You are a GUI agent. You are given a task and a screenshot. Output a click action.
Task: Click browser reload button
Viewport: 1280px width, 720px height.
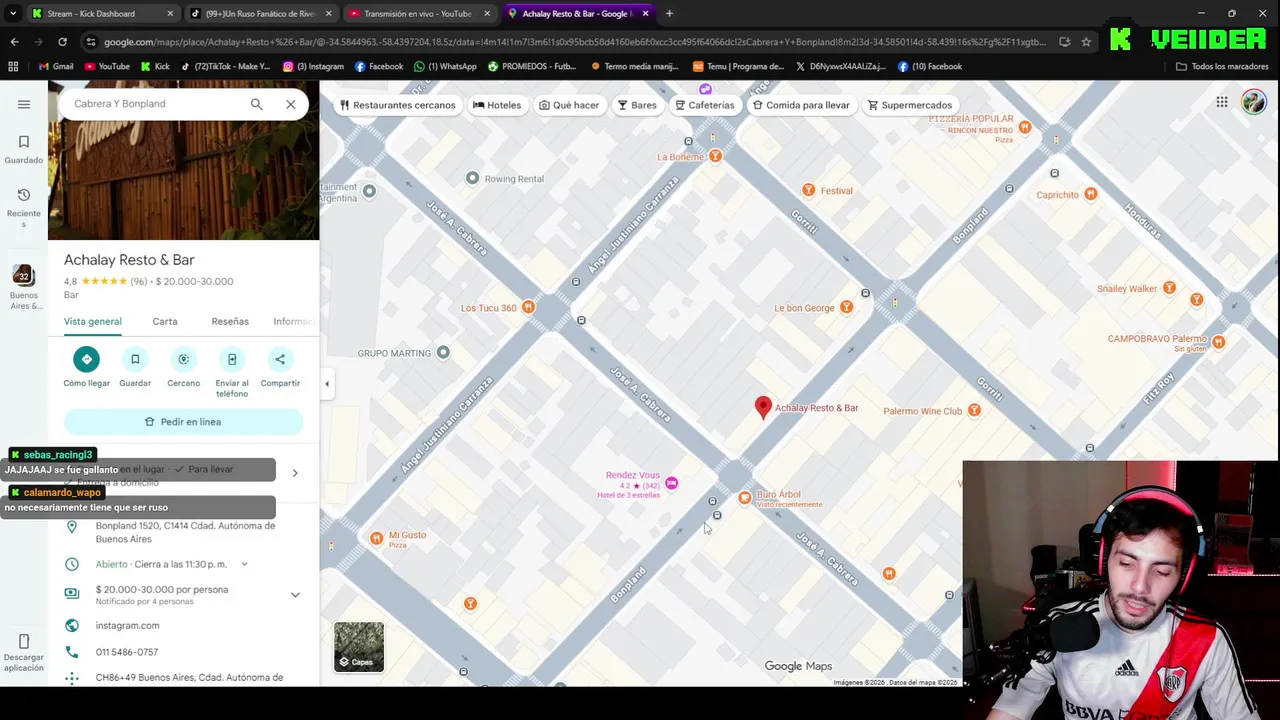[62, 42]
